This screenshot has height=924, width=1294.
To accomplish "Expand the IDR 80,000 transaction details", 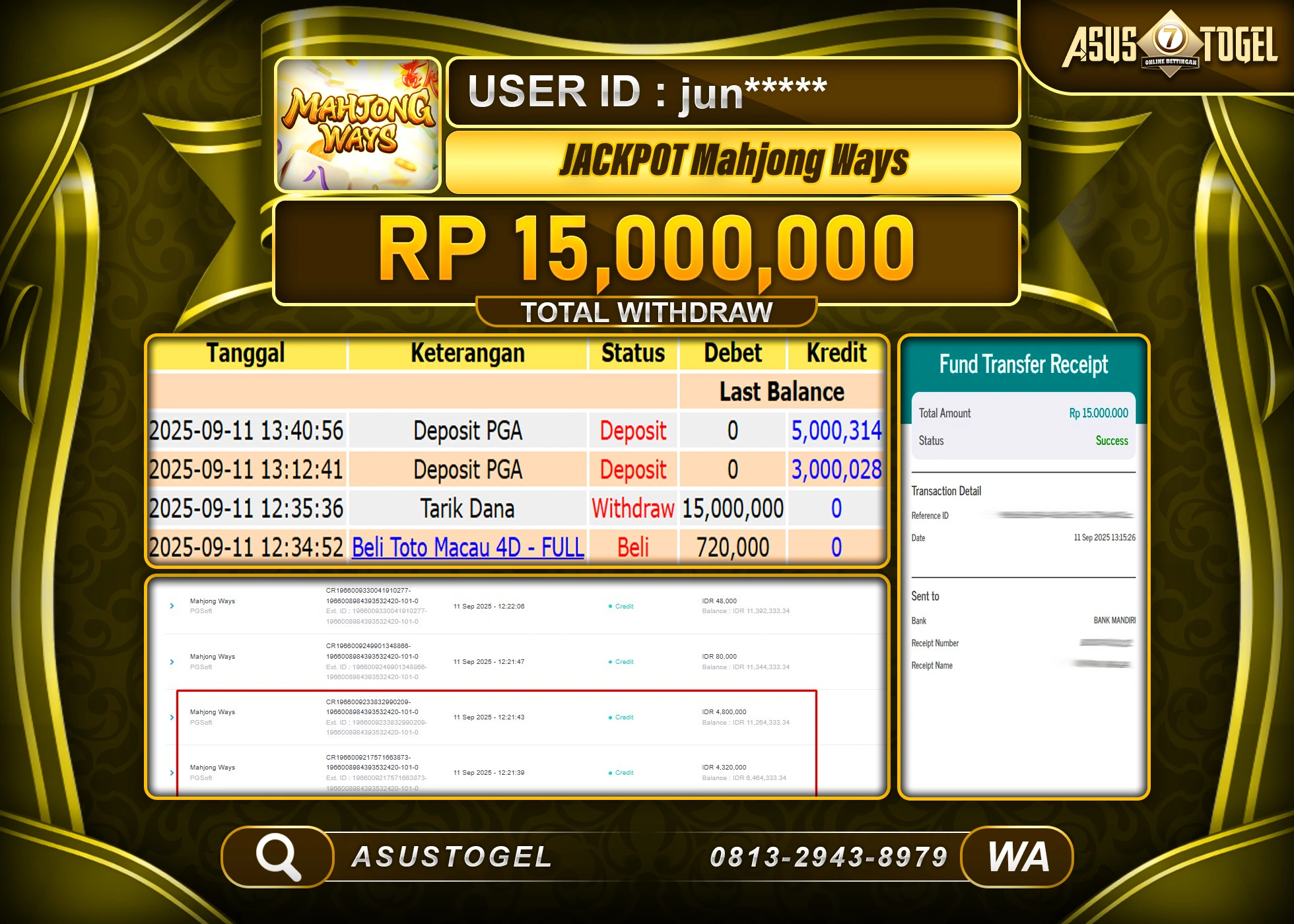I will pyautogui.click(x=172, y=661).
